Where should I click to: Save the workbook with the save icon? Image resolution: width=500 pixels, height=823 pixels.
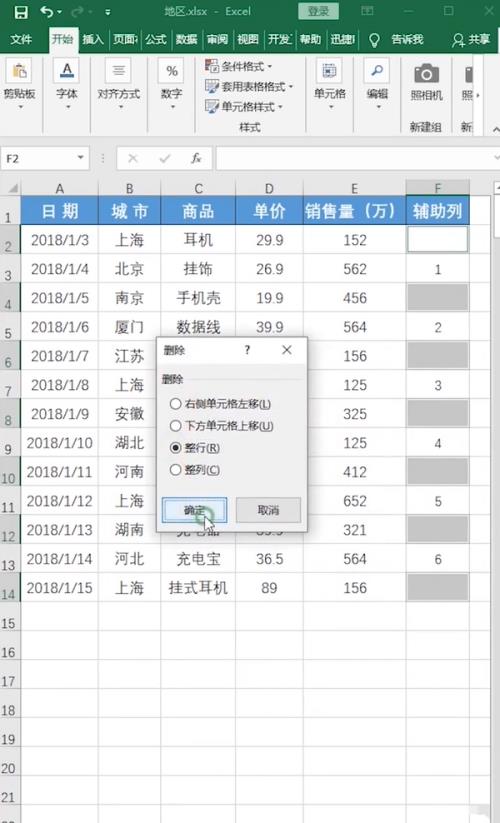20,12
